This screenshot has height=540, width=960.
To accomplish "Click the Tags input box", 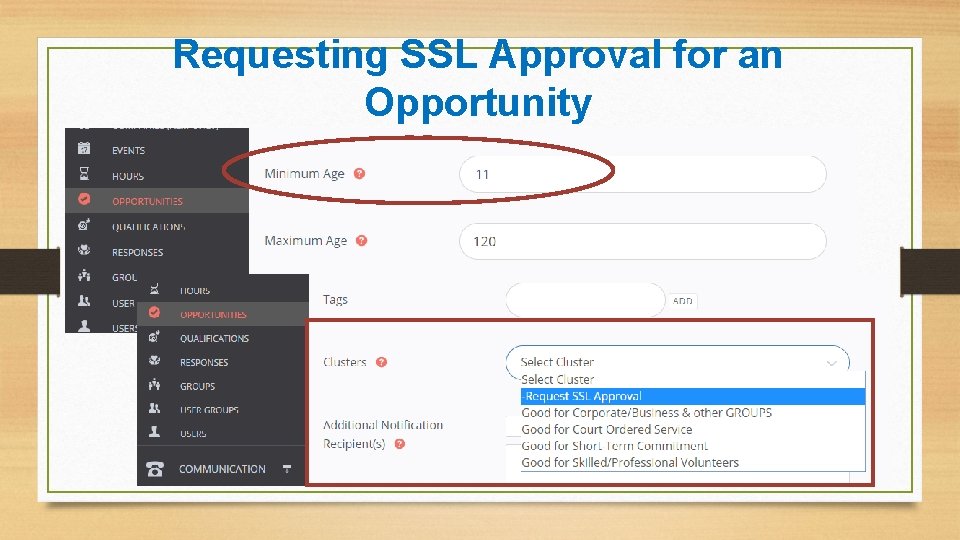I will (x=585, y=300).
